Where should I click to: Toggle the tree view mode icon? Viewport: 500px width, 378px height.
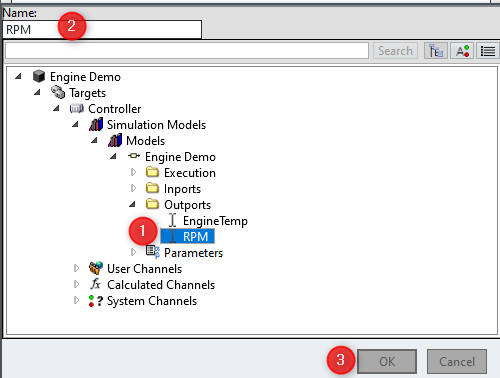(436, 51)
